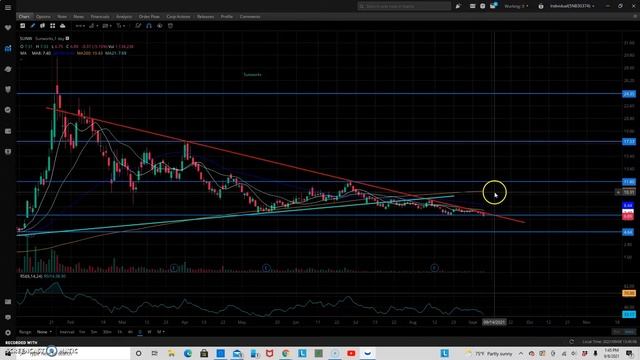
Task: Open the third toolbar dropdown before indicators
Action: click(107, 26)
